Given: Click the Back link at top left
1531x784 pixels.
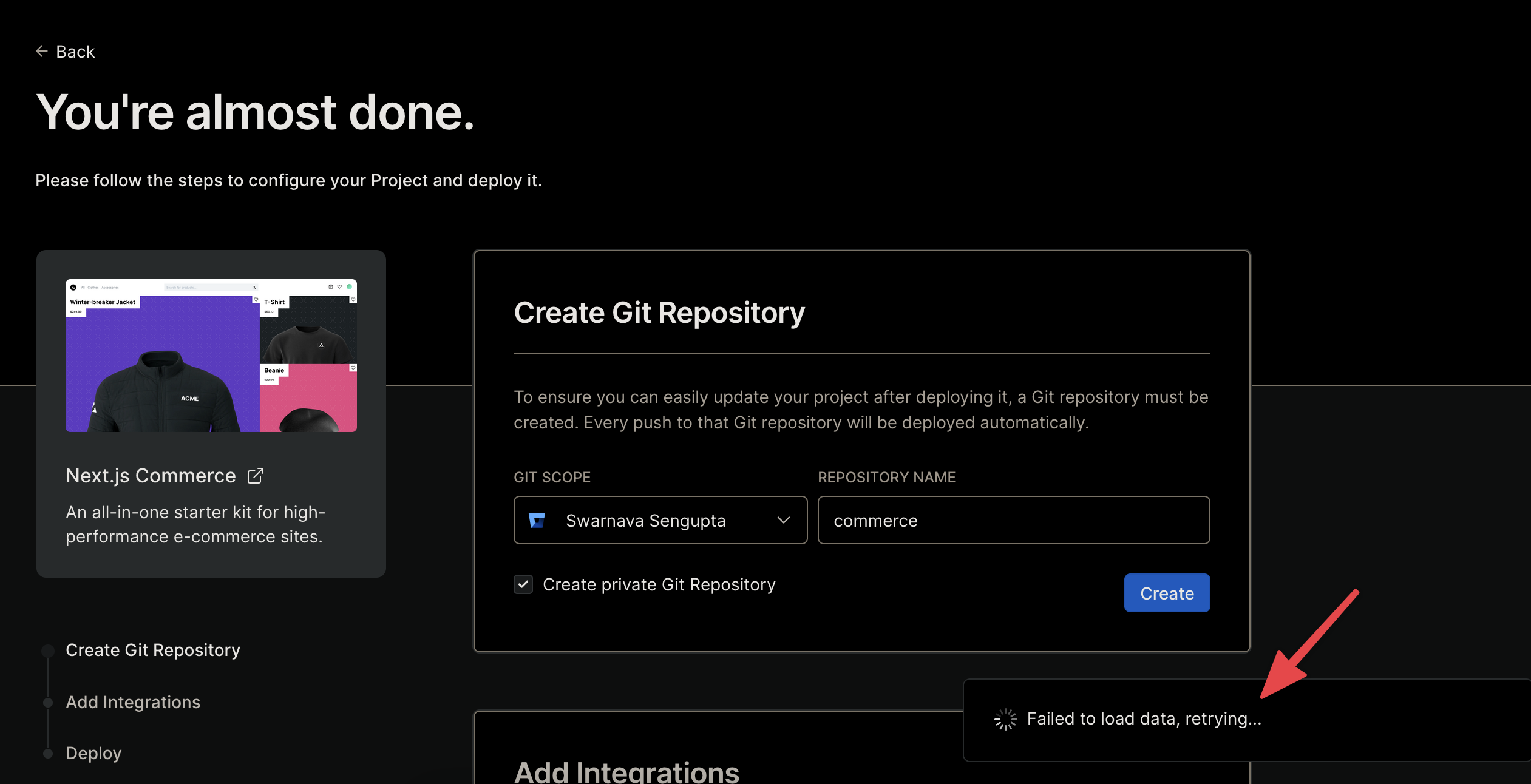Looking at the screenshot, I should click(x=75, y=51).
